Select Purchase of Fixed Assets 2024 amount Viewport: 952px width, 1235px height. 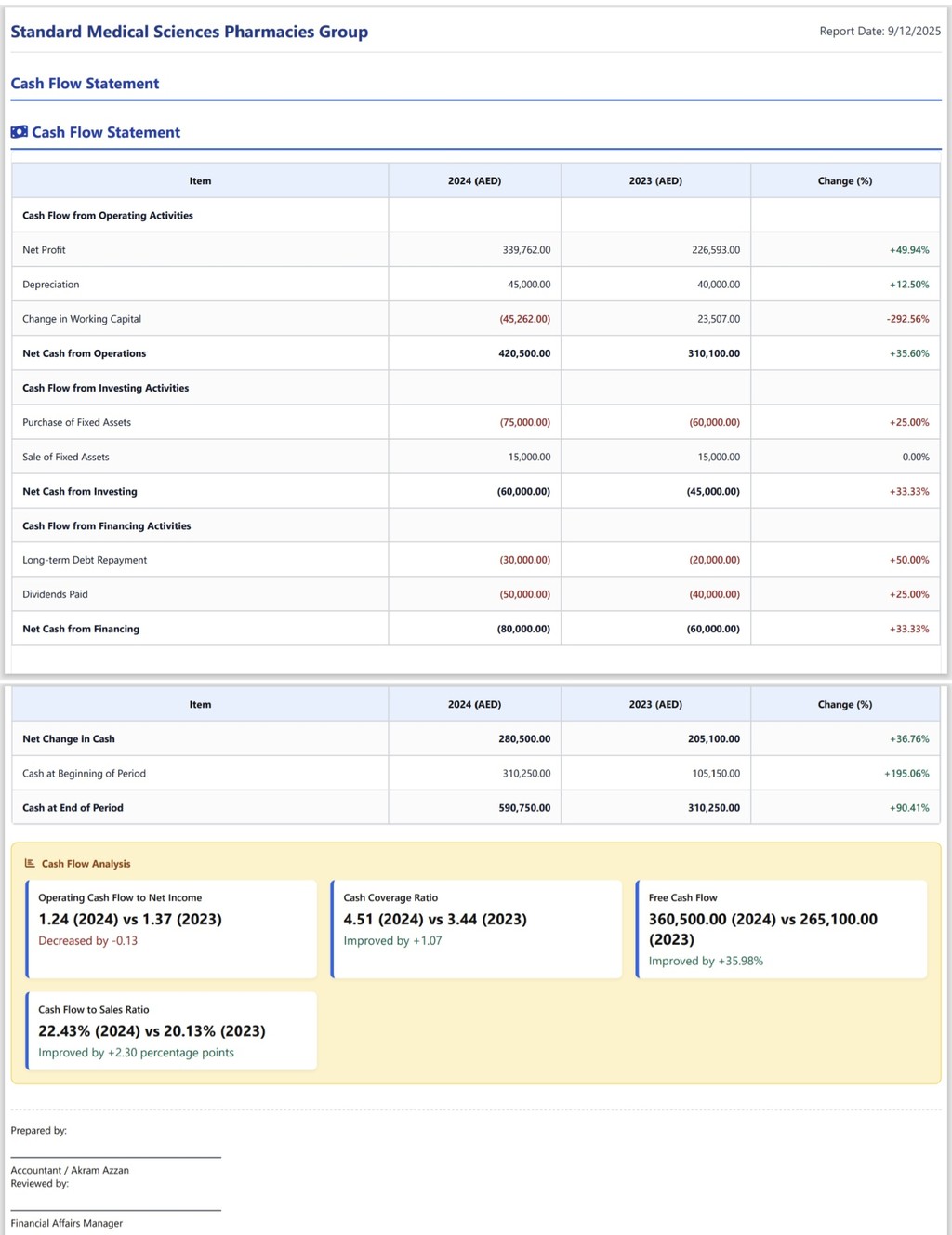click(x=524, y=422)
